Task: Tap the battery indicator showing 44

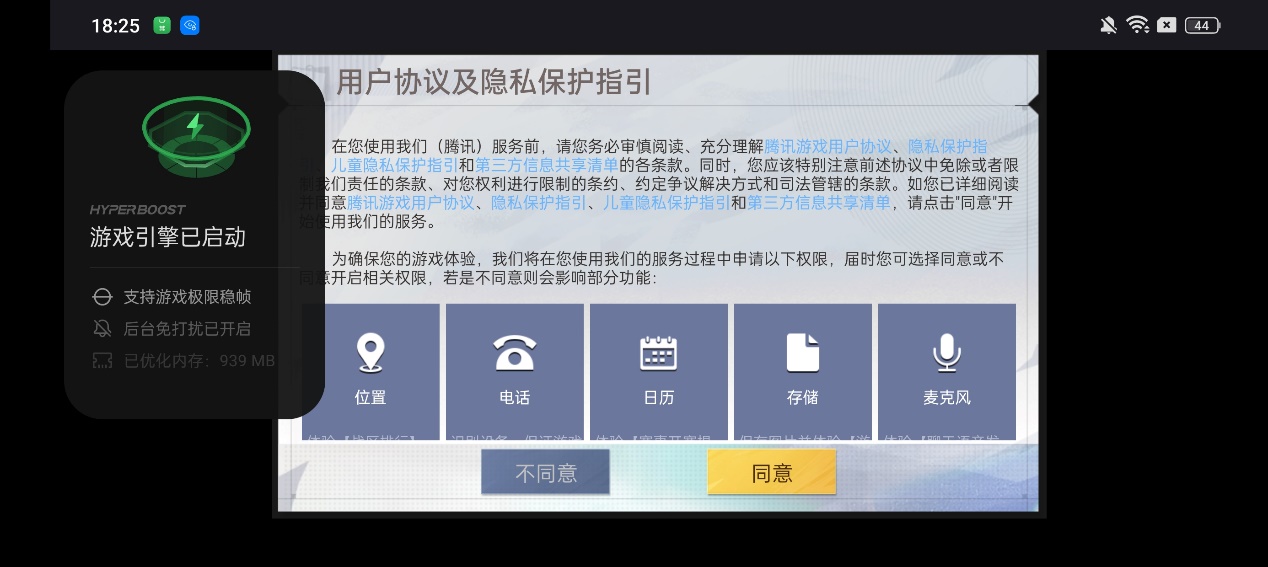Action: (x=1202, y=25)
